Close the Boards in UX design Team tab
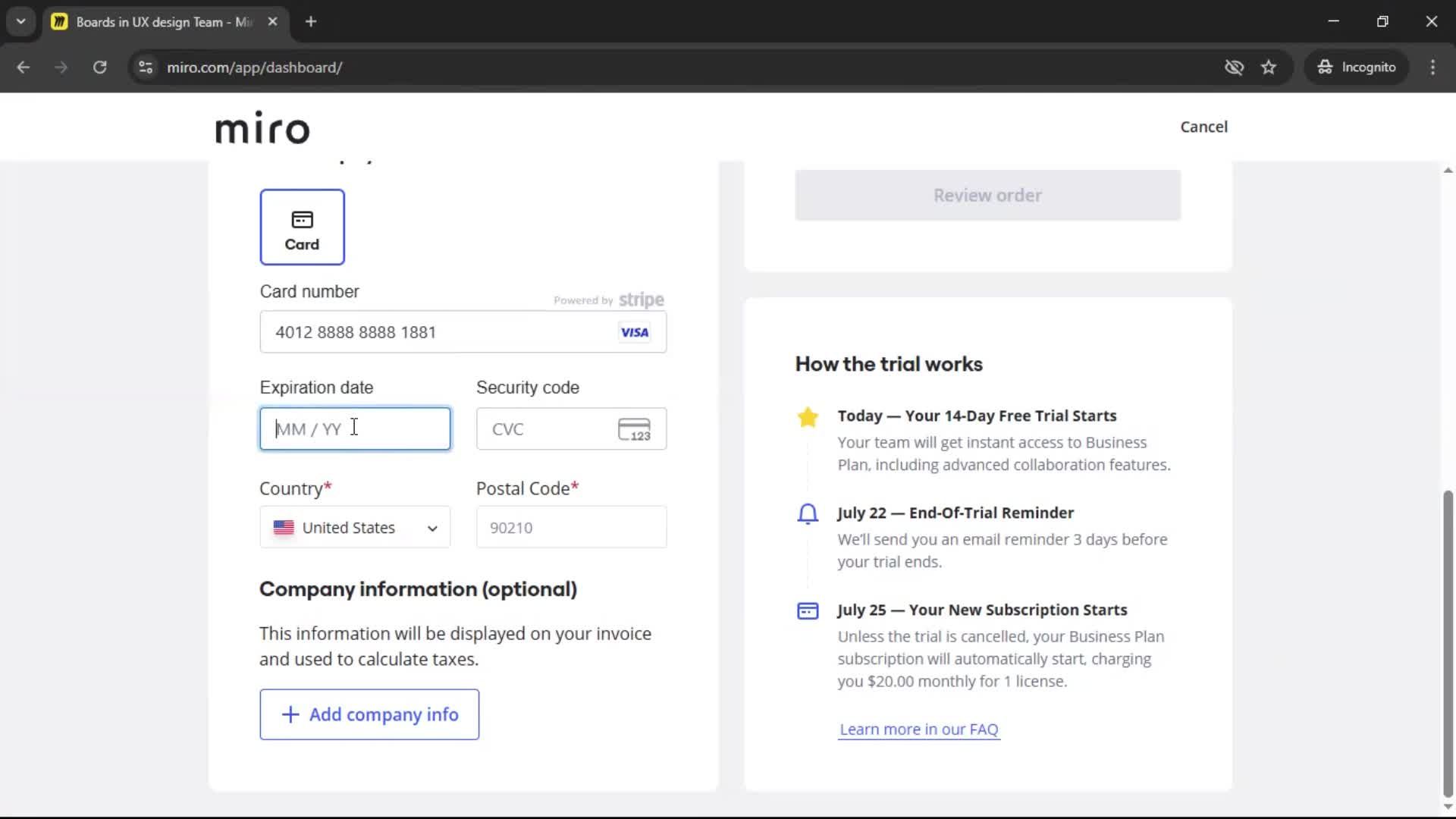This screenshot has width=1456, height=819. [x=272, y=22]
